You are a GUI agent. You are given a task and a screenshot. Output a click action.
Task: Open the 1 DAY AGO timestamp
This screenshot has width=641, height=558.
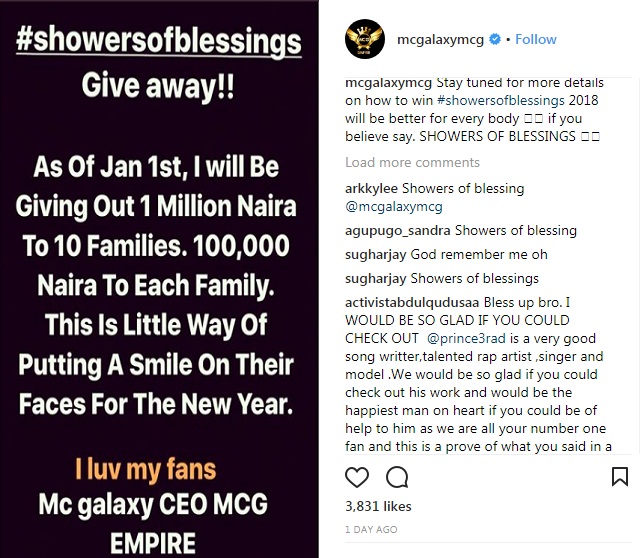click(371, 529)
